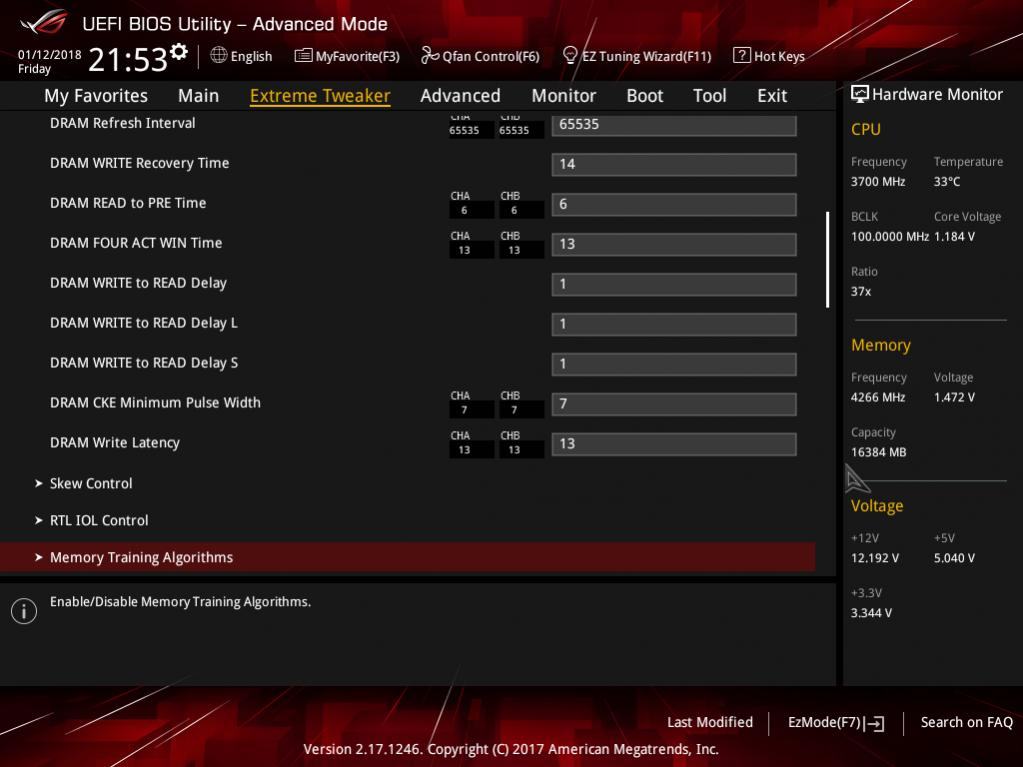Edit DRAM WRITE Recovery Time field

[x=674, y=164]
